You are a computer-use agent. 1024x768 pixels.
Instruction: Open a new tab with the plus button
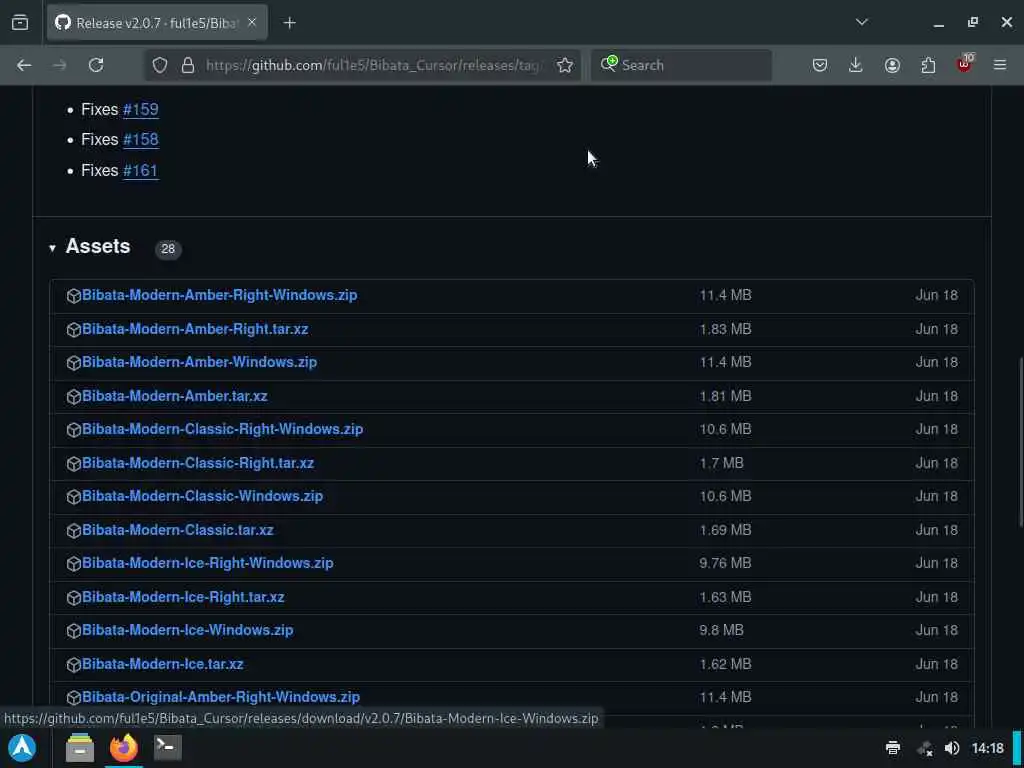pos(289,23)
